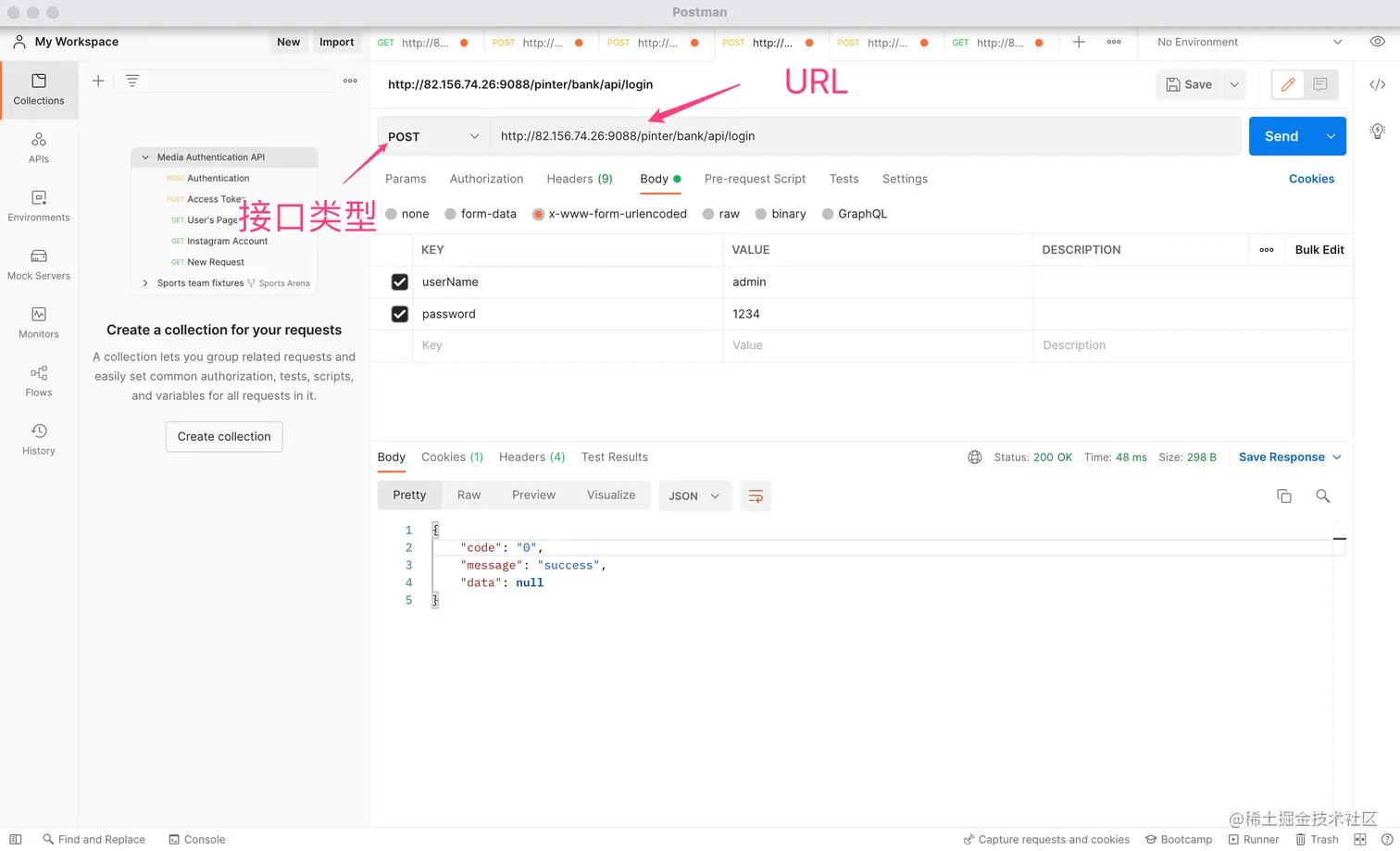The height and width of the screenshot is (851, 1400).
Task: Open the Flows sidebar section
Action: tap(39, 381)
